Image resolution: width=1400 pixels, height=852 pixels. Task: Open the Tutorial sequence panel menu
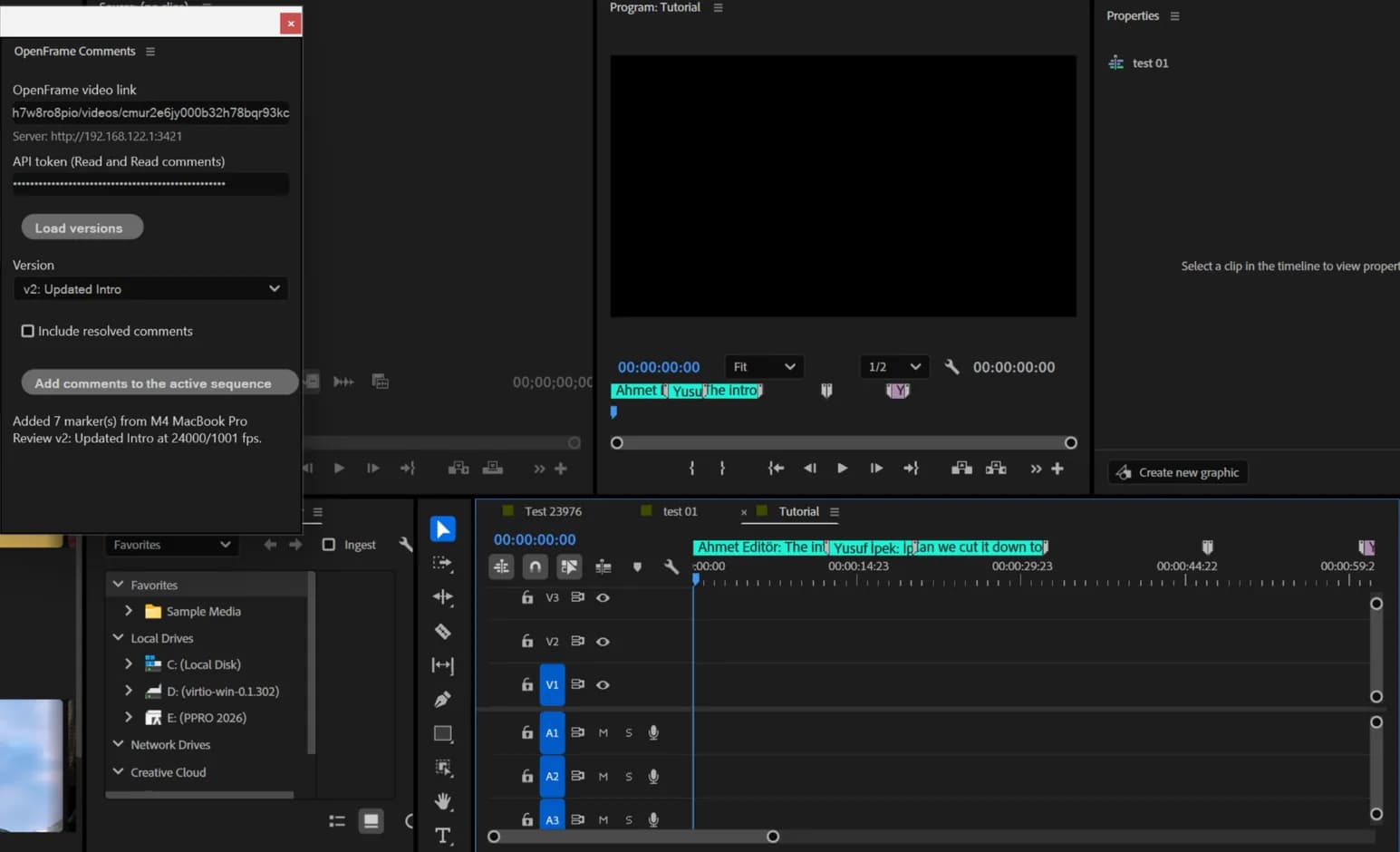tap(835, 512)
